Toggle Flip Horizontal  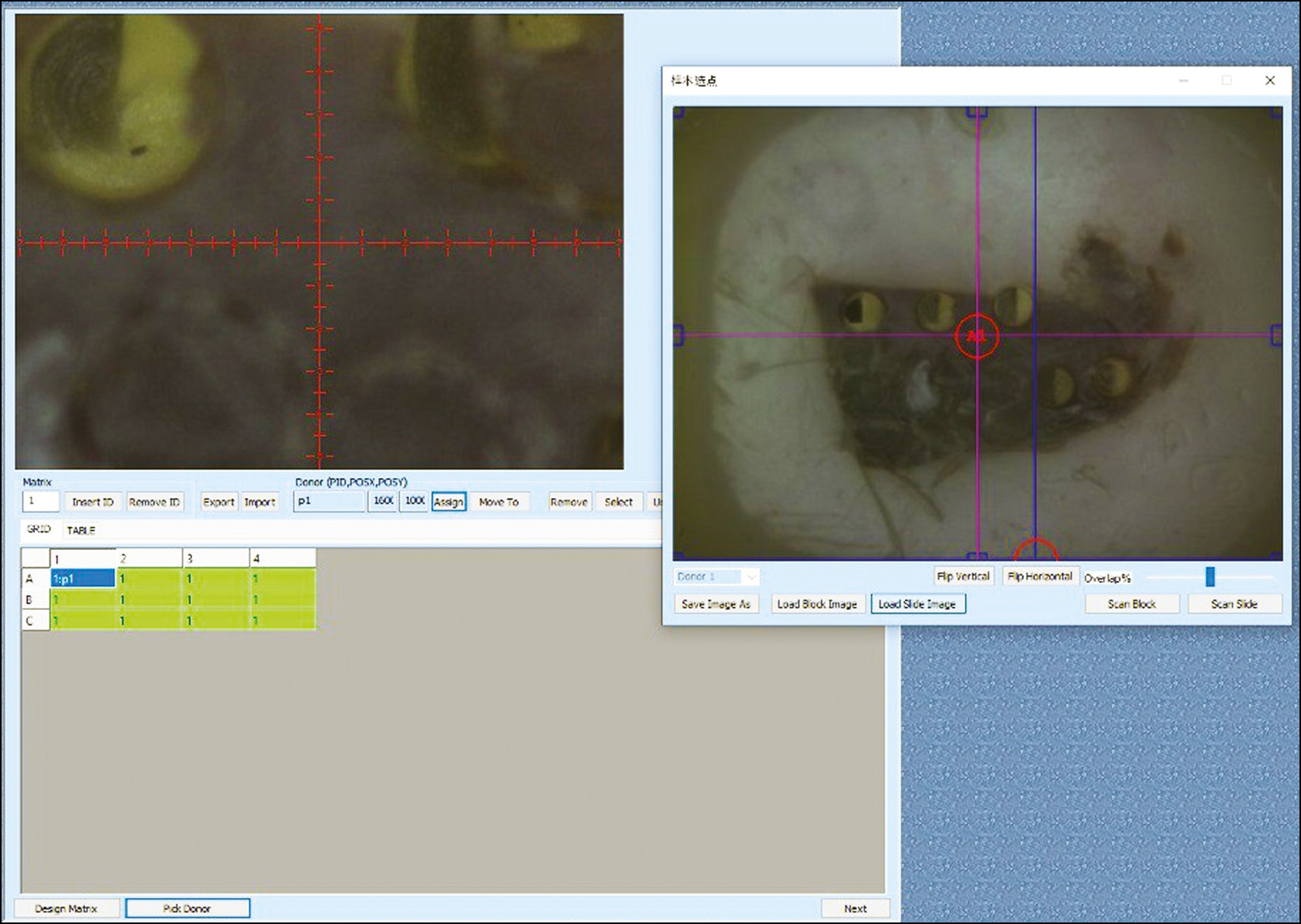(x=1039, y=577)
